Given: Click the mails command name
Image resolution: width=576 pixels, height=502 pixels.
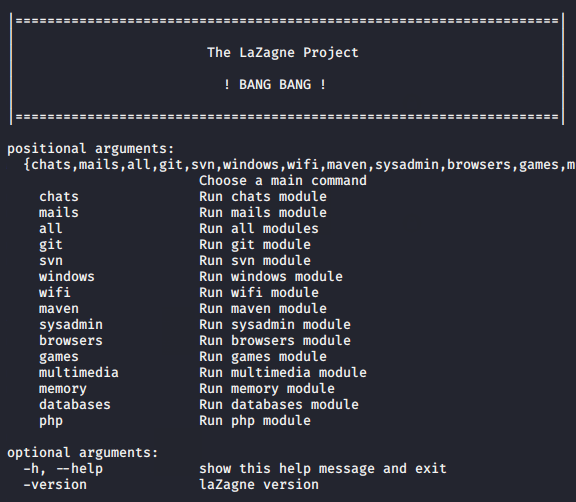Looking at the screenshot, I should point(59,213).
